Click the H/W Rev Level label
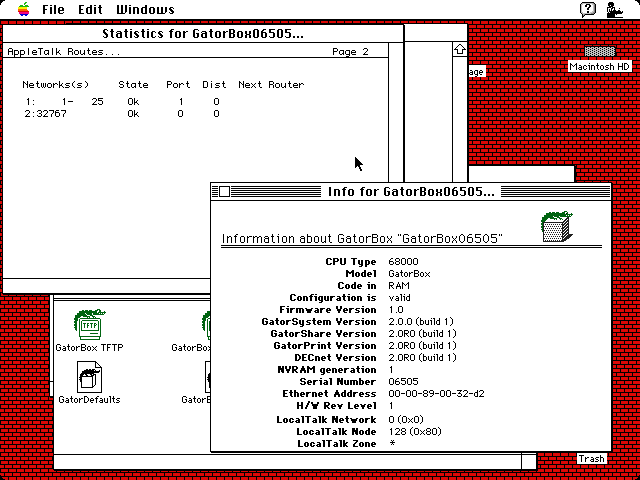 336,406
